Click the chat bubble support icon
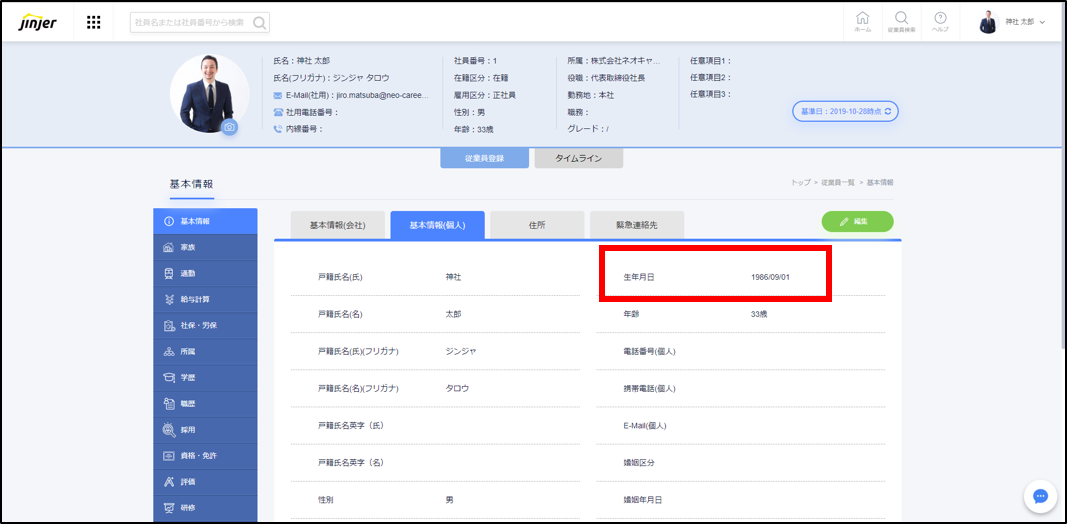Viewport: 1067px width, 524px height. pos(1039,496)
